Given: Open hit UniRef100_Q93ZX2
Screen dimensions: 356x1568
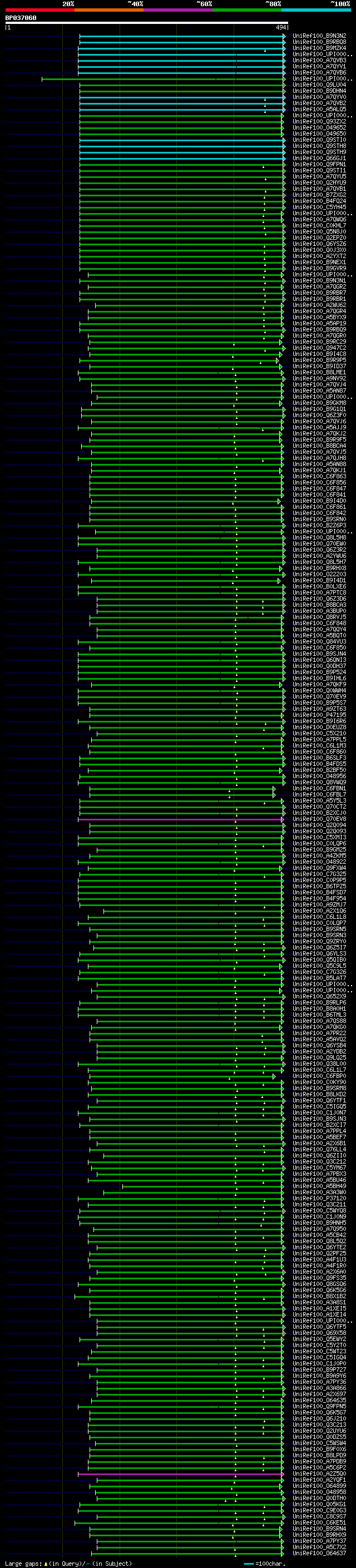Looking at the screenshot, I should point(319,121).
